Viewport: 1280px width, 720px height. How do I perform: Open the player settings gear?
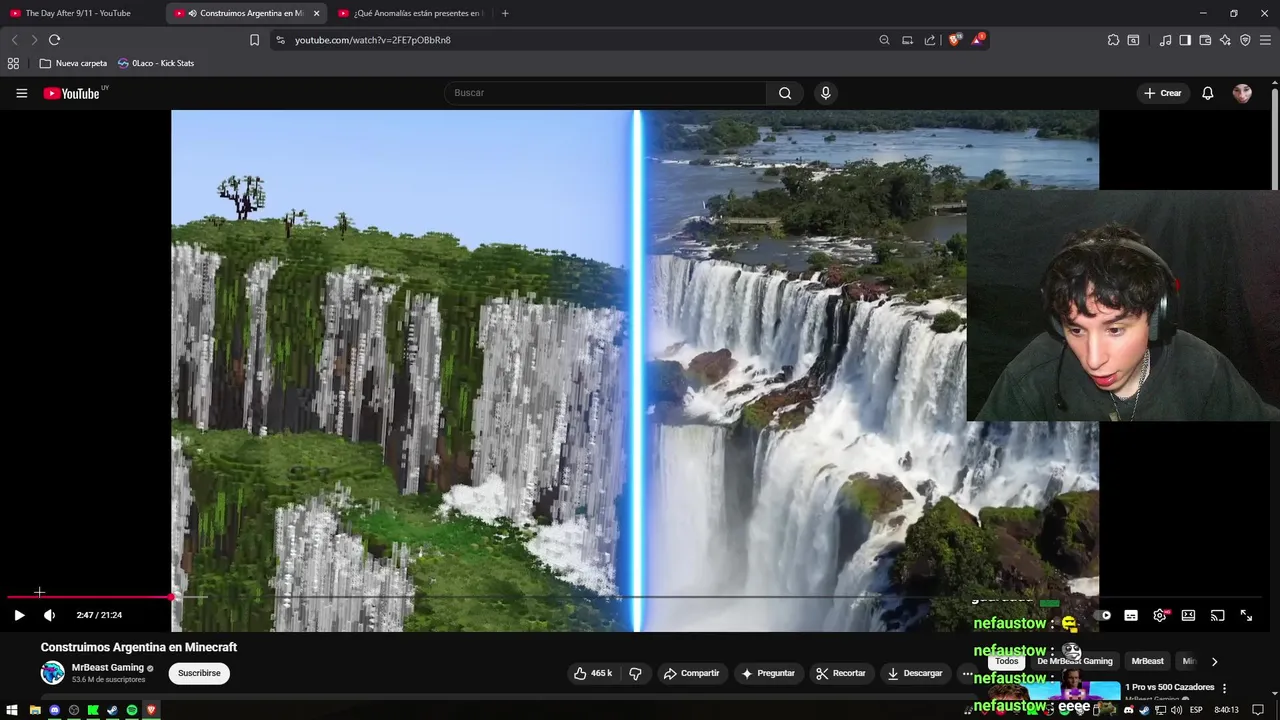point(1160,615)
